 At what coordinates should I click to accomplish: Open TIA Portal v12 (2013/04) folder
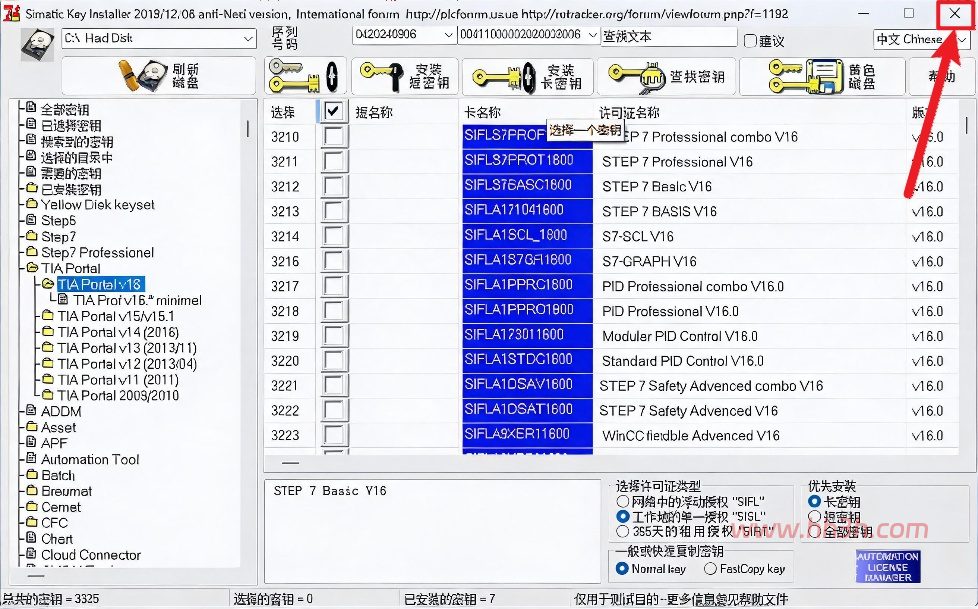[x=127, y=364]
